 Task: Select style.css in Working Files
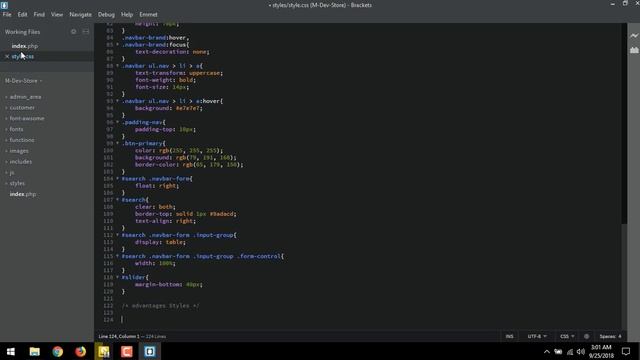(x=23, y=56)
